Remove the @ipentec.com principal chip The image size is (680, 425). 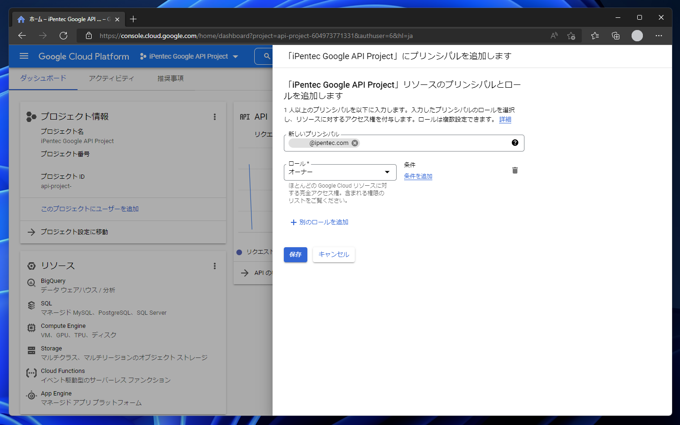[355, 143]
